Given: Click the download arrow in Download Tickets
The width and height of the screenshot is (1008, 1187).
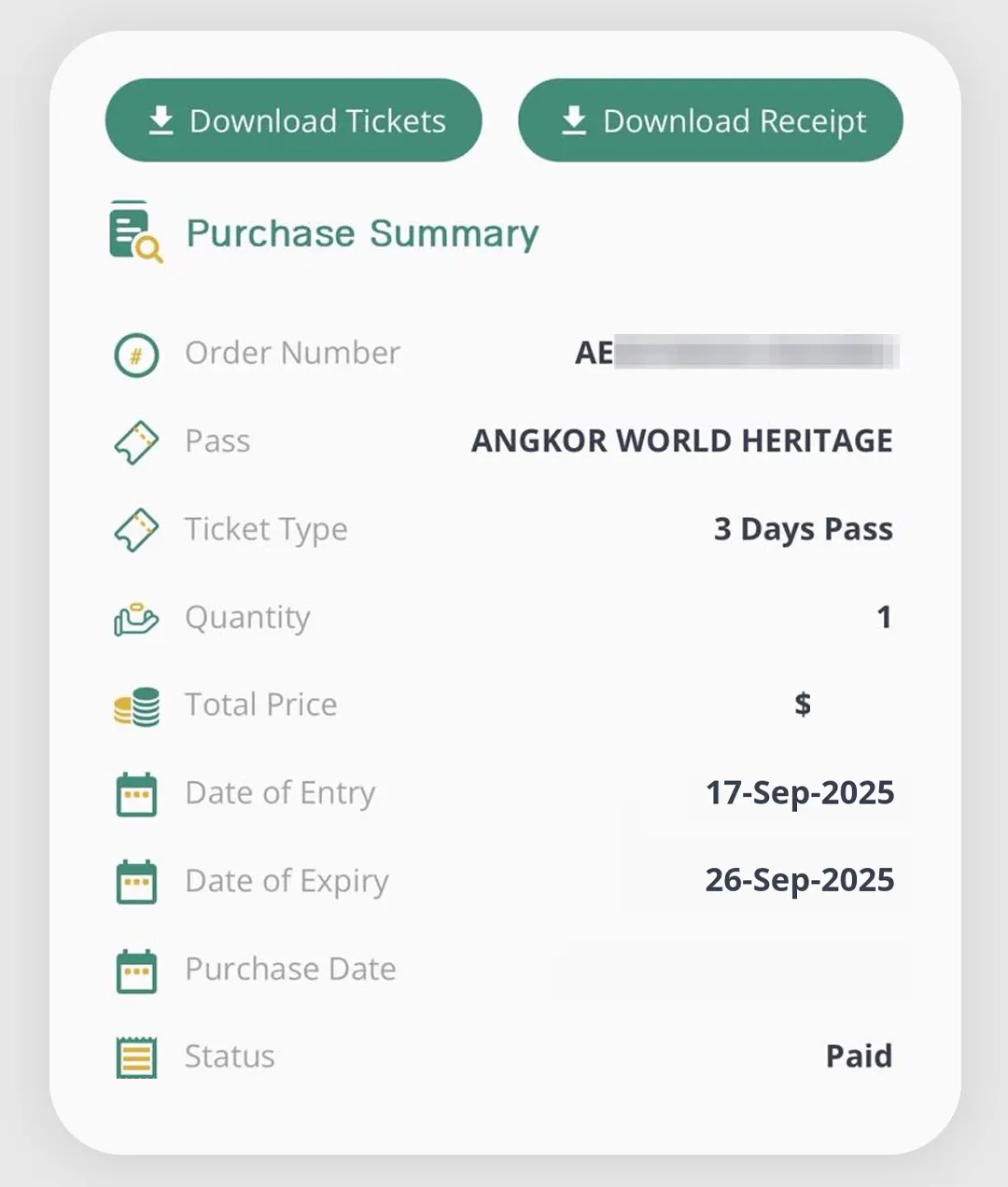Looking at the screenshot, I should (161, 120).
